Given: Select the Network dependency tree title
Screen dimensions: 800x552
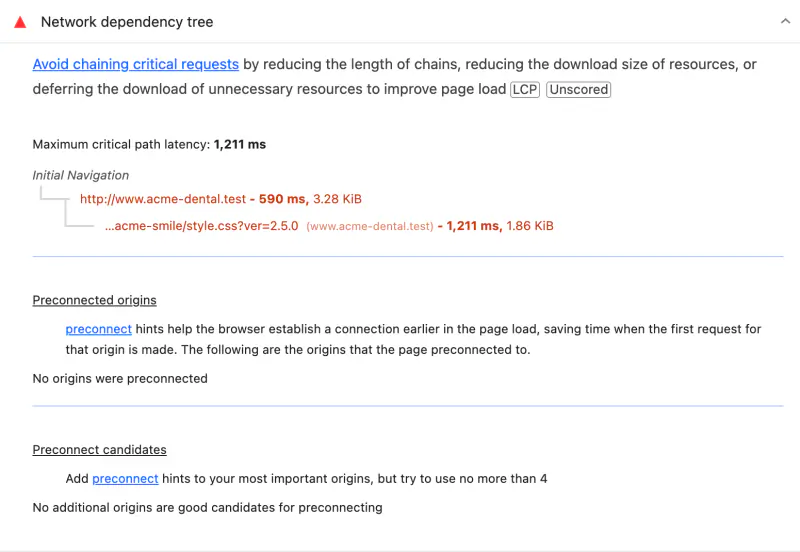Looking at the screenshot, I should (127, 22).
